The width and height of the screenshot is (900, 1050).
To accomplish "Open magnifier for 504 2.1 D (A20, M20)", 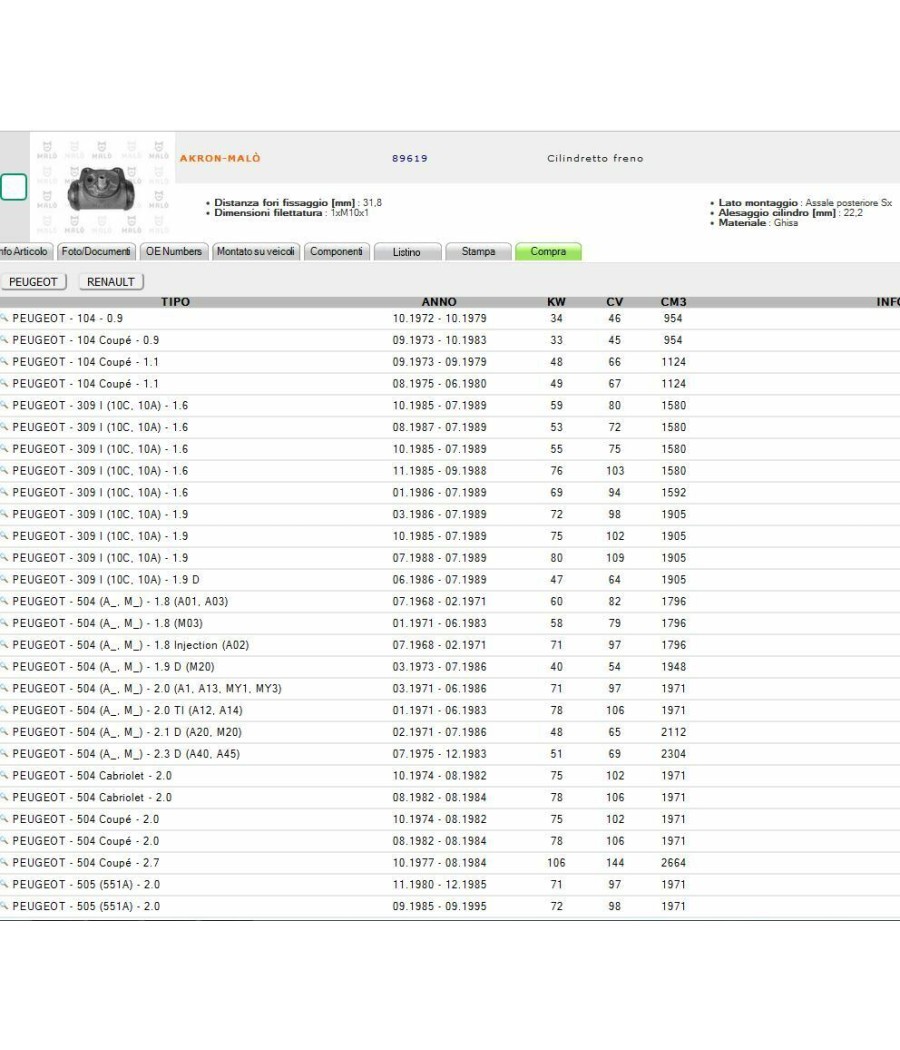I will 3,732.
